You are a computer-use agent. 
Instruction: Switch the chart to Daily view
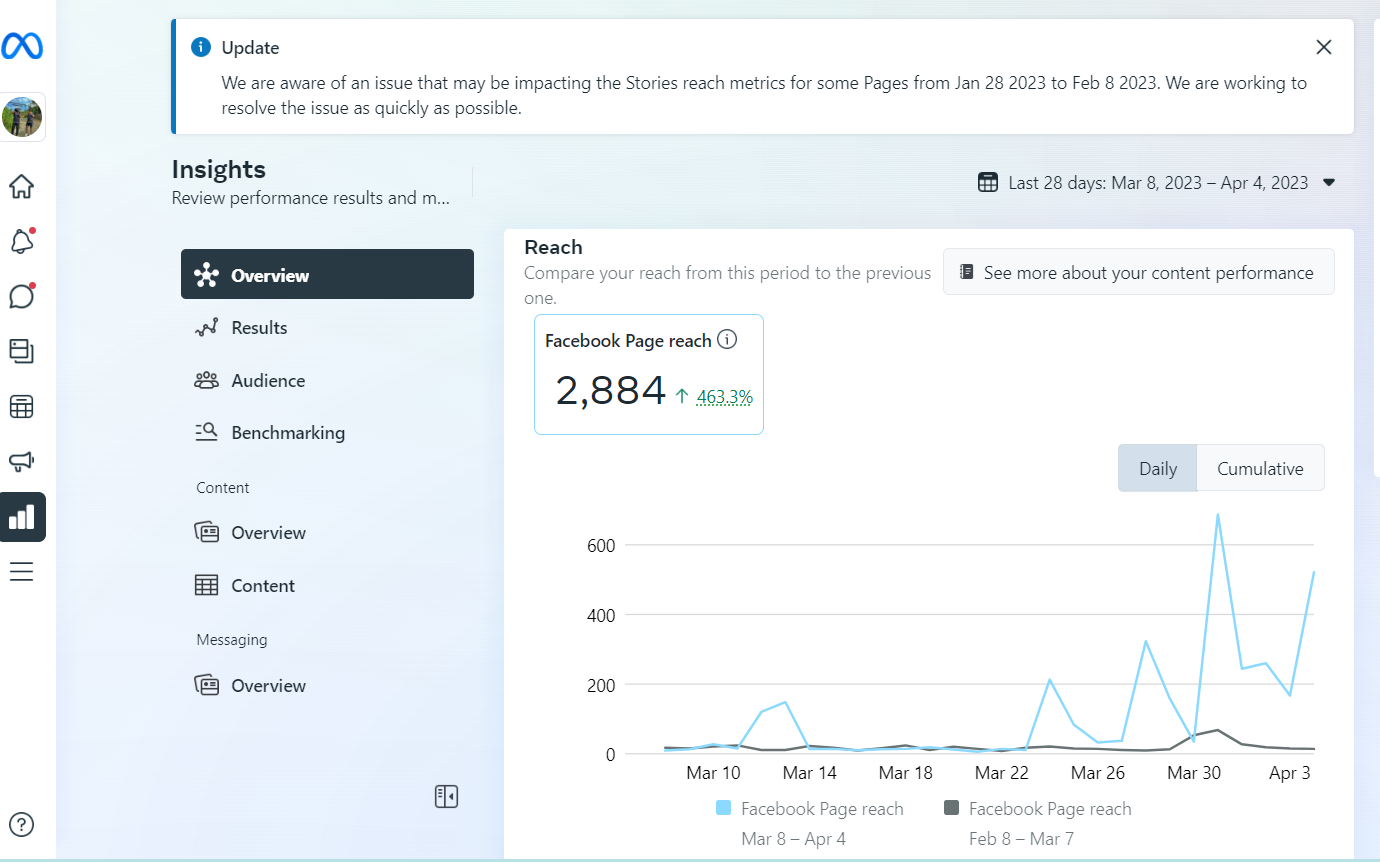(1157, 468)
